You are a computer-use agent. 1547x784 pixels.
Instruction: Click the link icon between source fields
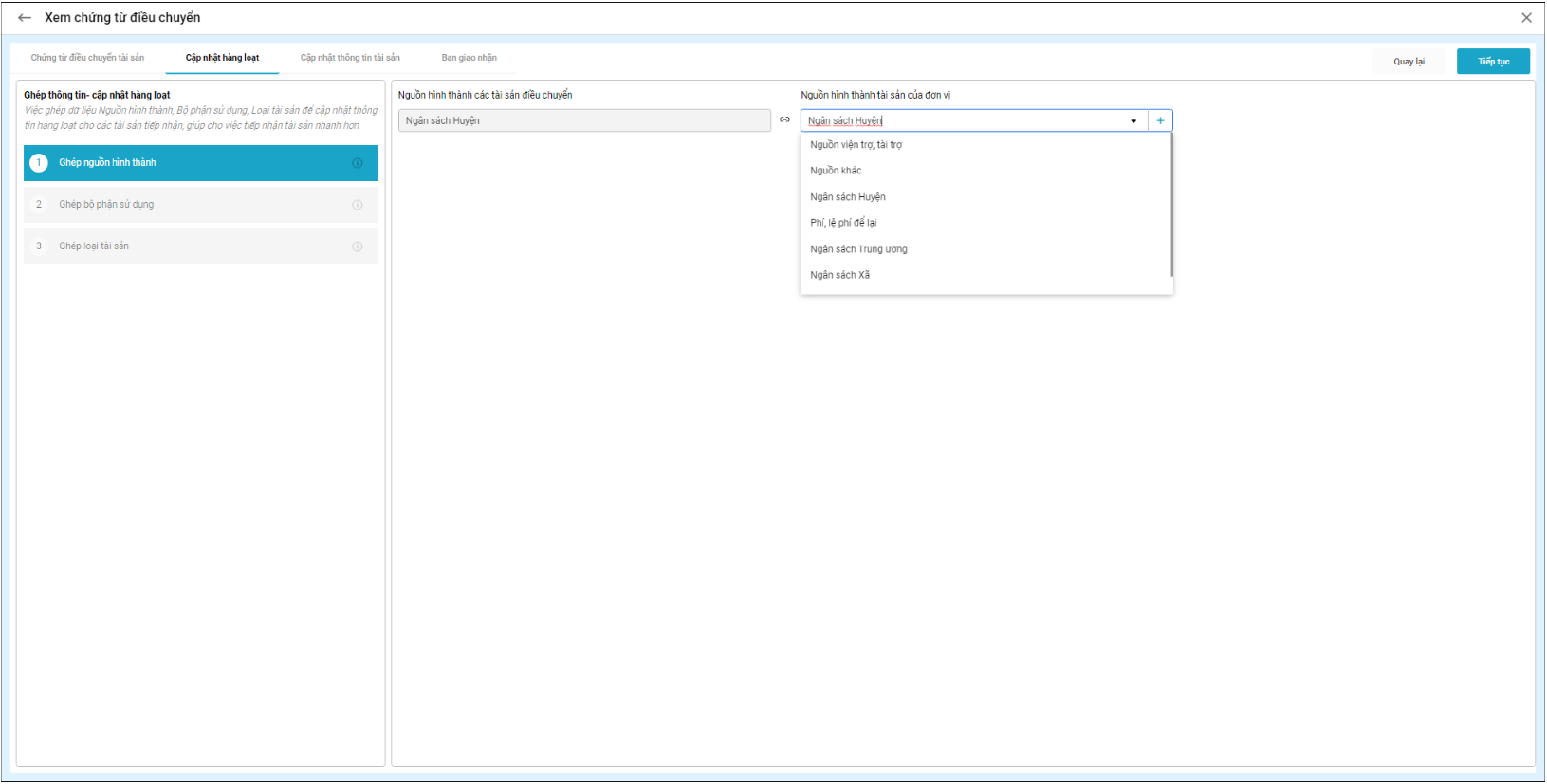(784, 119)
